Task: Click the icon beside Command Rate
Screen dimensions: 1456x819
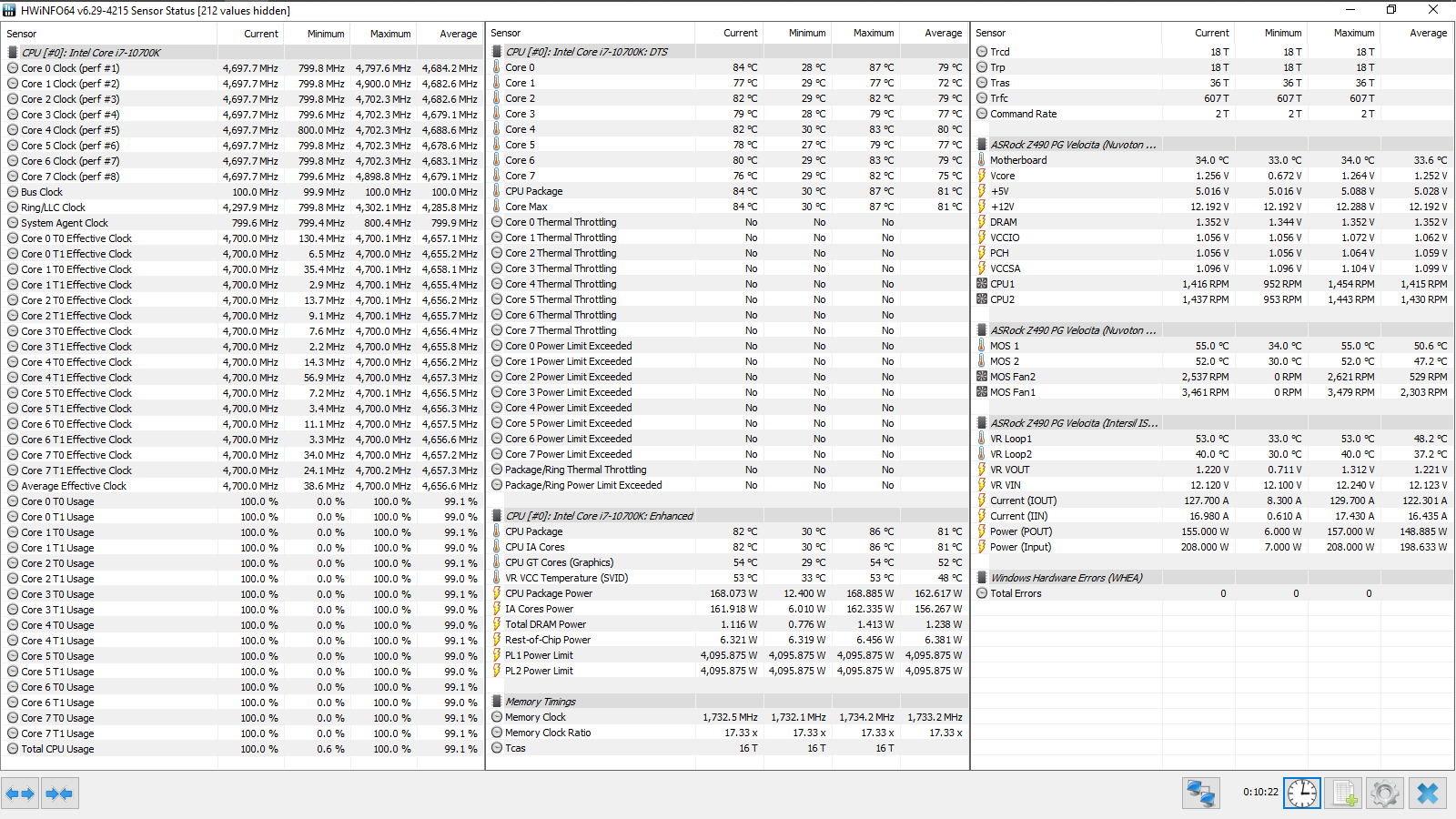Action: 982,114
